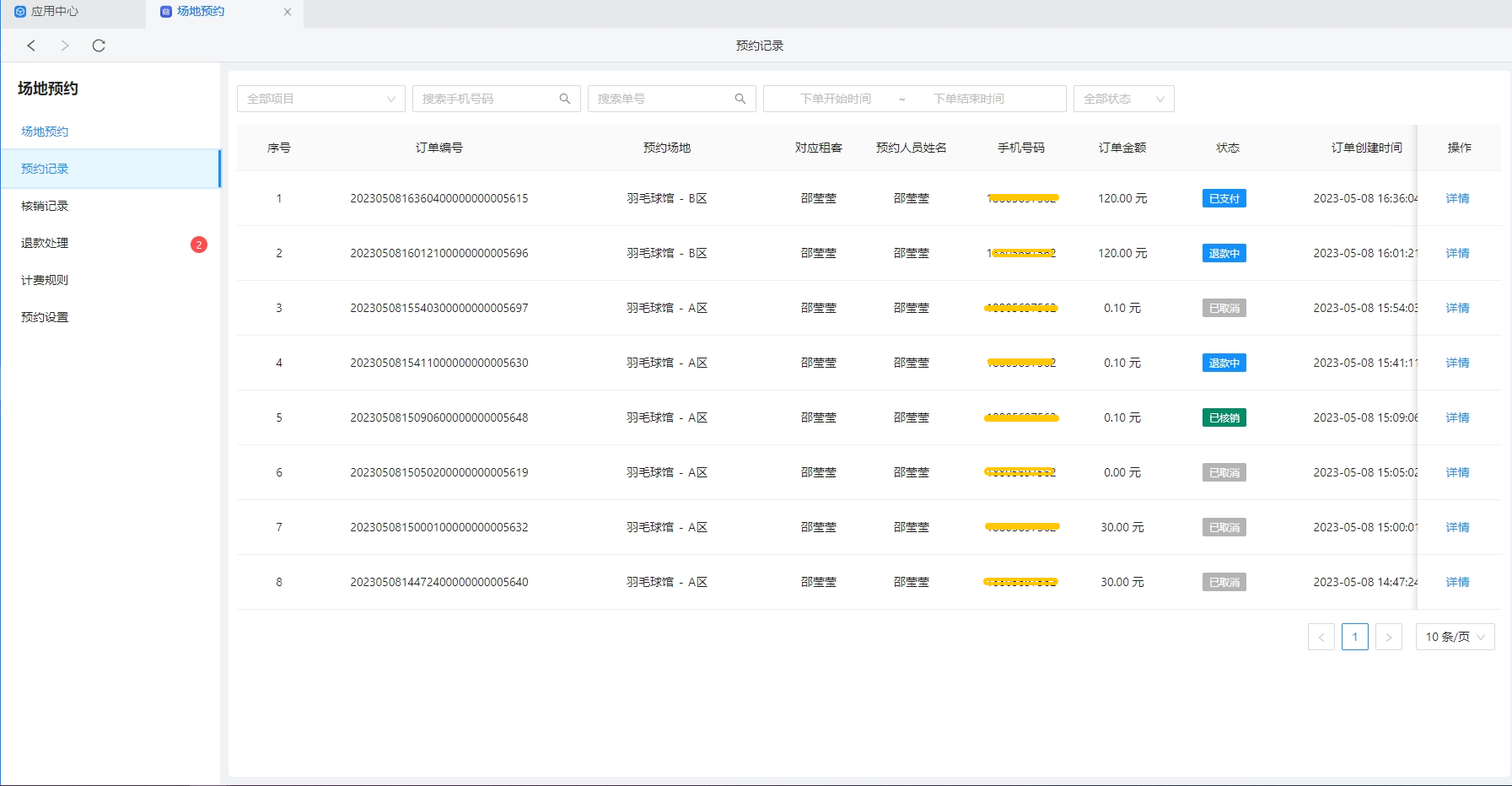
Task: Click the 场地预约 tab icon
Action: [x=166, y=12]
